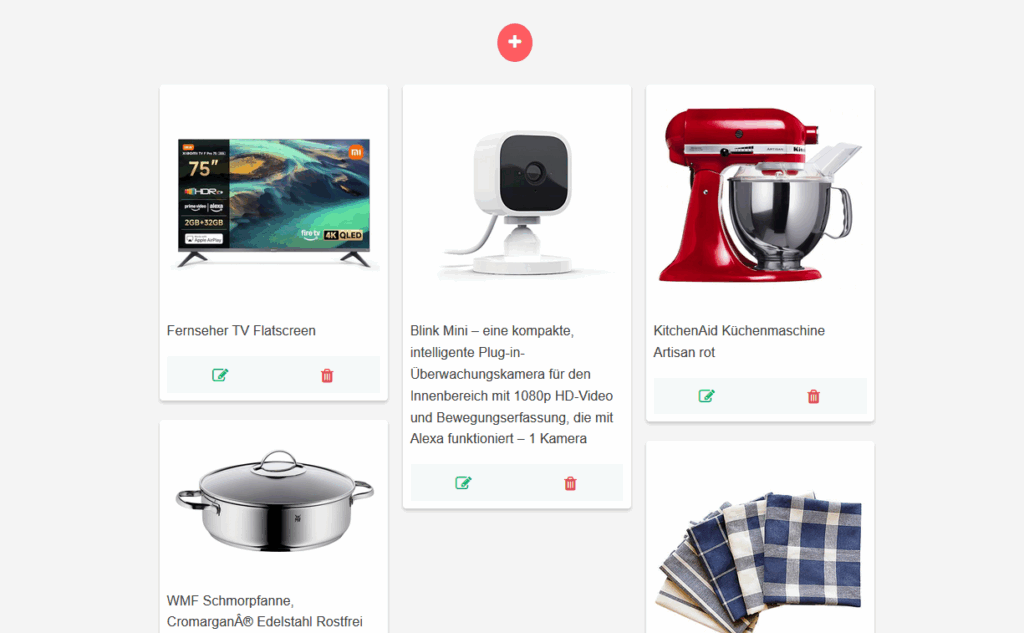Open the WMF Schmorpfanne pot image
1024x633 pixels.
coord(274,501)
